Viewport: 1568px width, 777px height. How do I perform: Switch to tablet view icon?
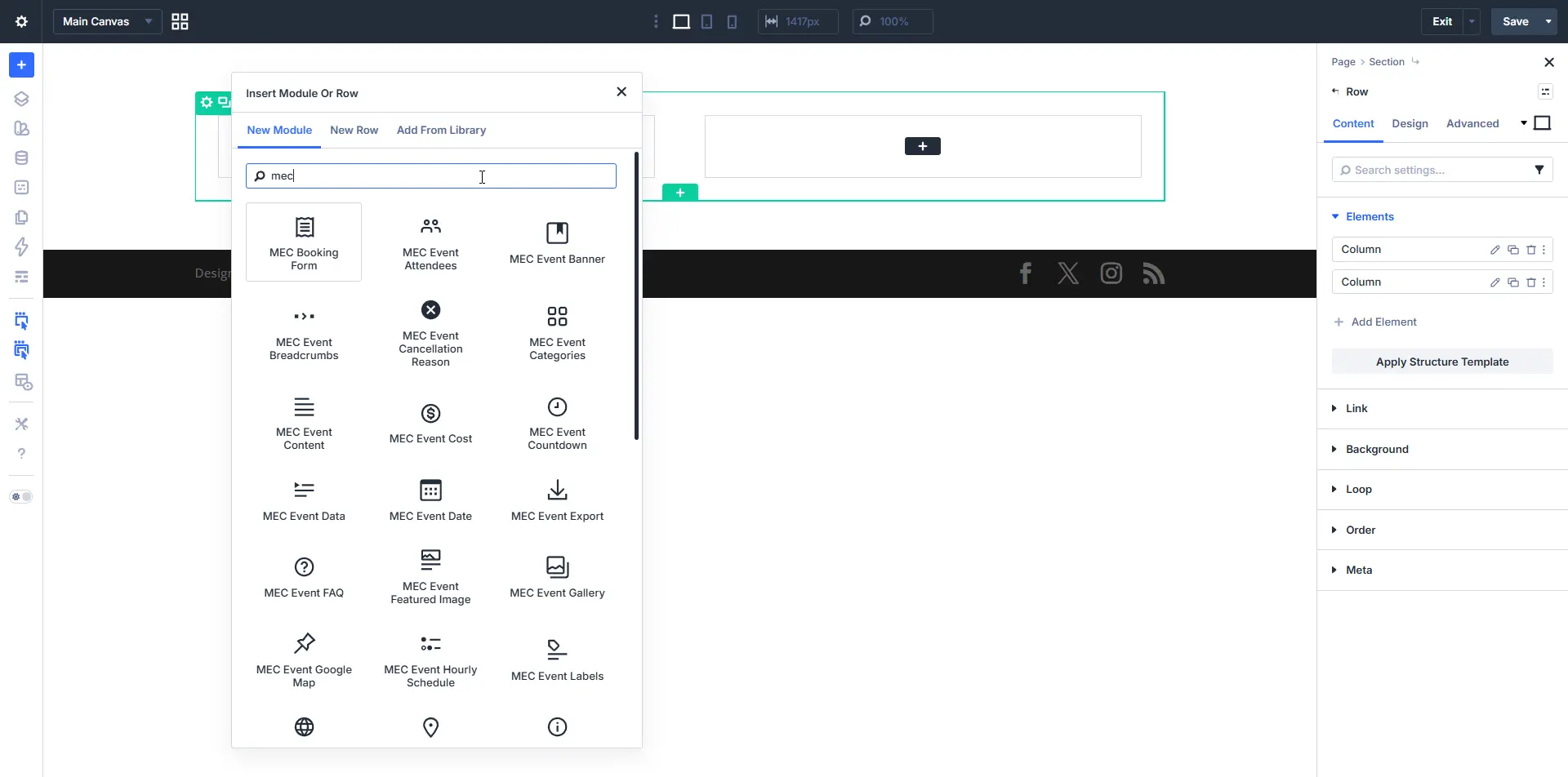coord(707,21)
